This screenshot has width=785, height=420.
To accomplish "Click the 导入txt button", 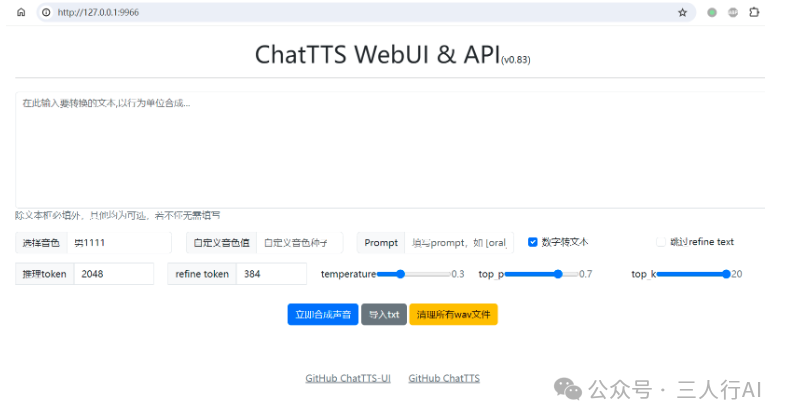I will [384, 314].
